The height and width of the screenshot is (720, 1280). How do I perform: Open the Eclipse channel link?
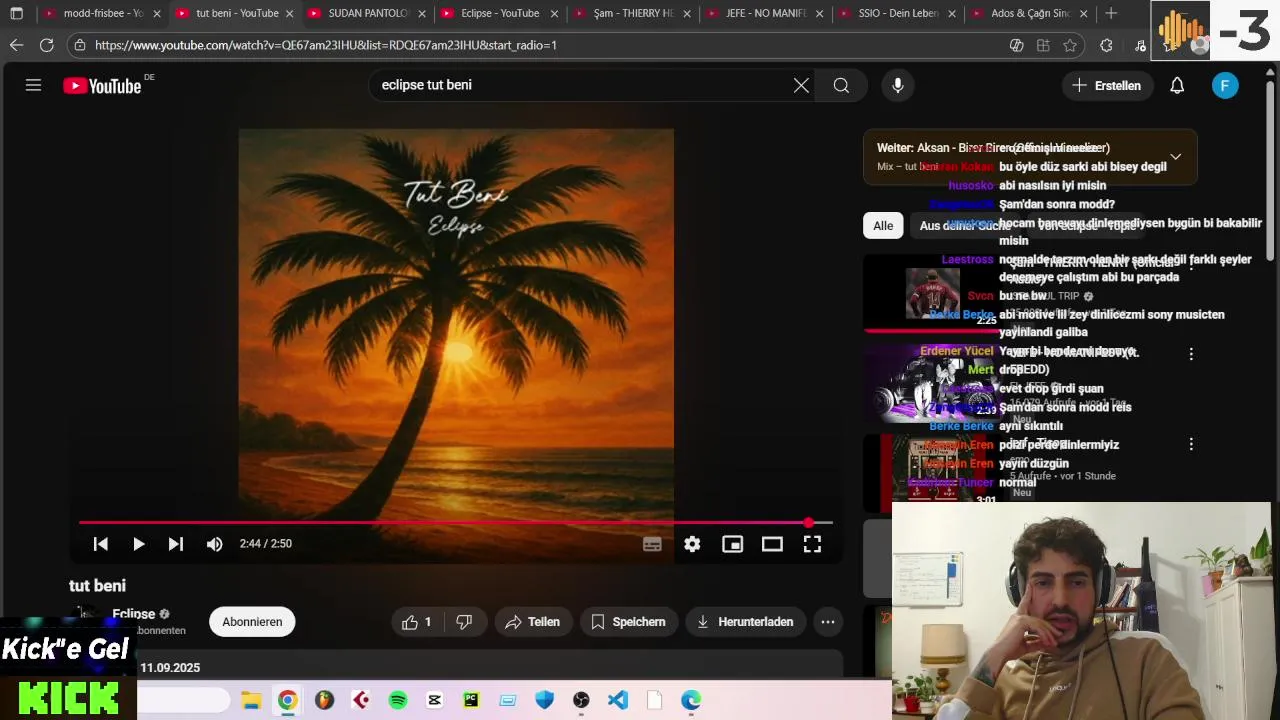click(134, 614)
